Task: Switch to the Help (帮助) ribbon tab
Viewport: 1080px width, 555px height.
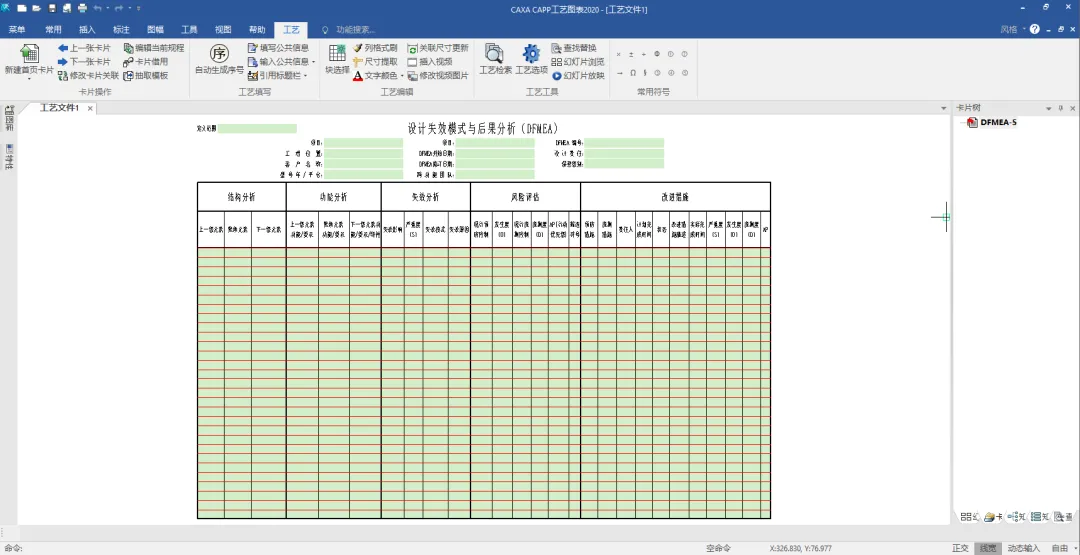Action: click(257, 30)
